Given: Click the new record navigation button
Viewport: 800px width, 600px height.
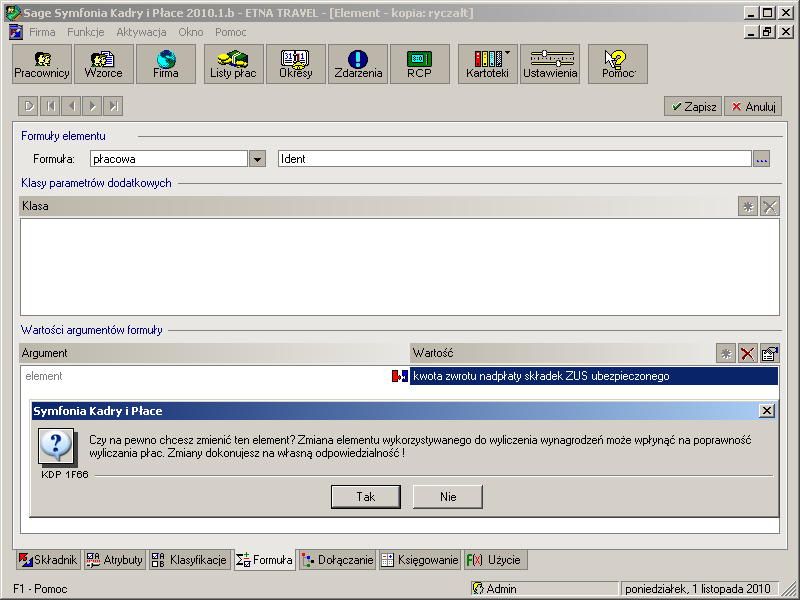Looking at the screenshot, I should 28,106.
